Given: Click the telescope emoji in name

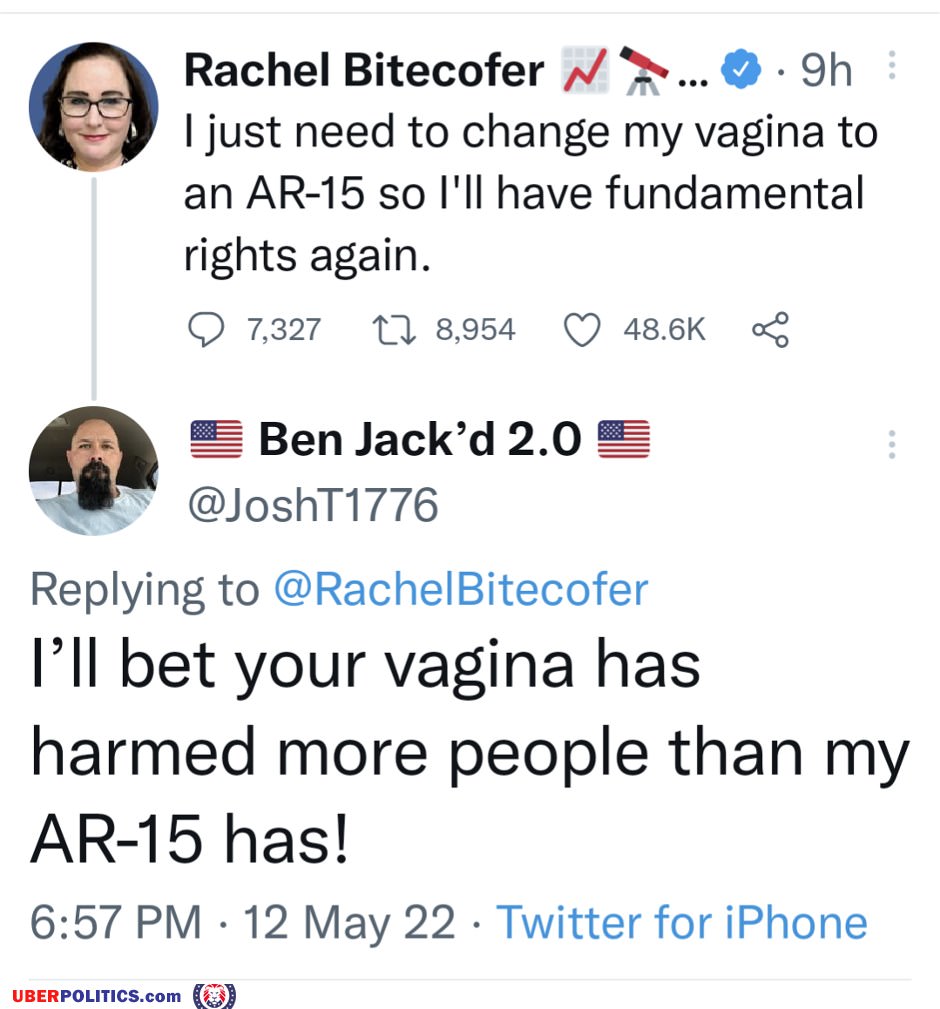Looking at the screenshot, I should coord(647,70).
